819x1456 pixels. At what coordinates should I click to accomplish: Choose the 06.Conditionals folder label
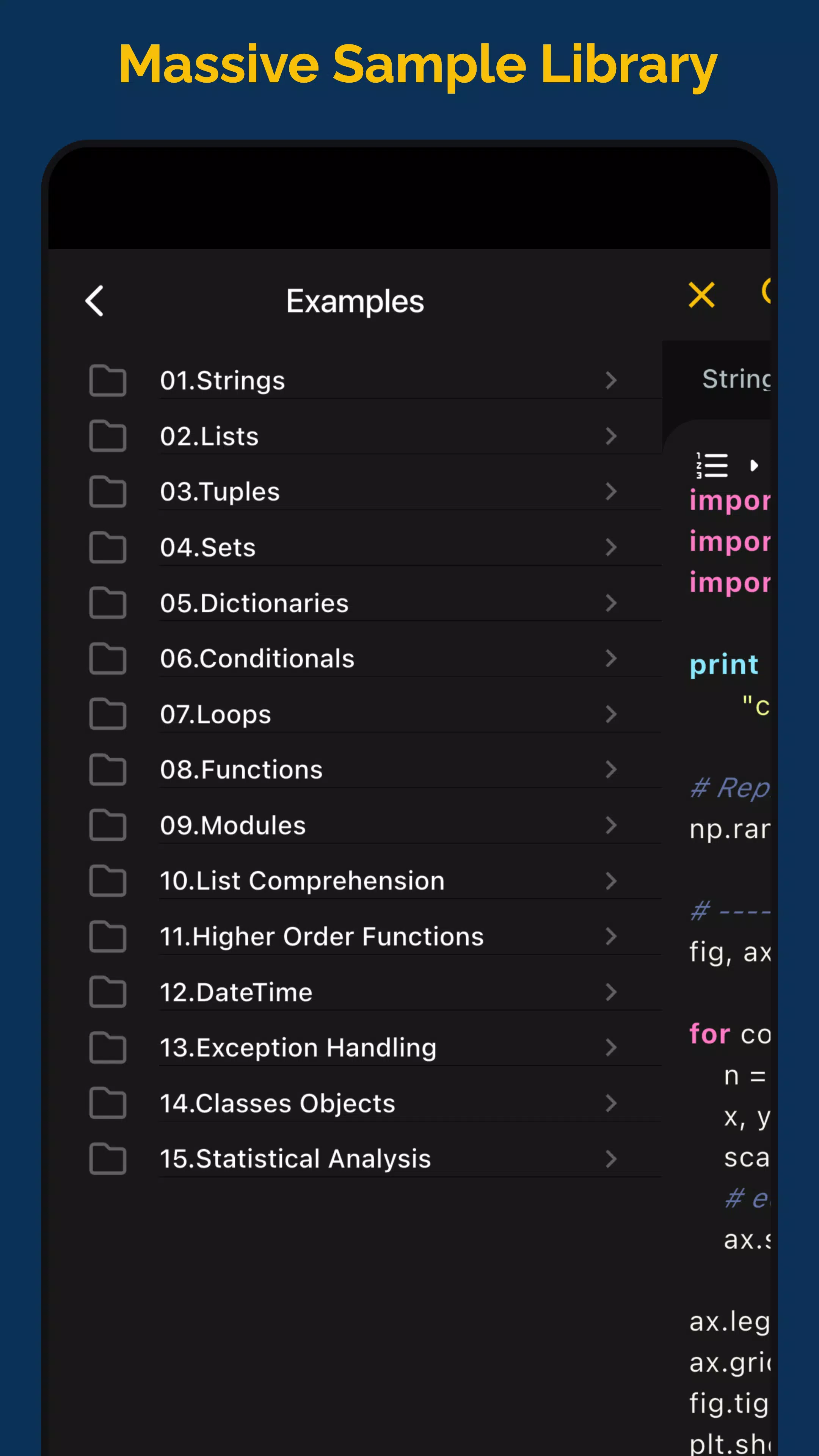257,659
